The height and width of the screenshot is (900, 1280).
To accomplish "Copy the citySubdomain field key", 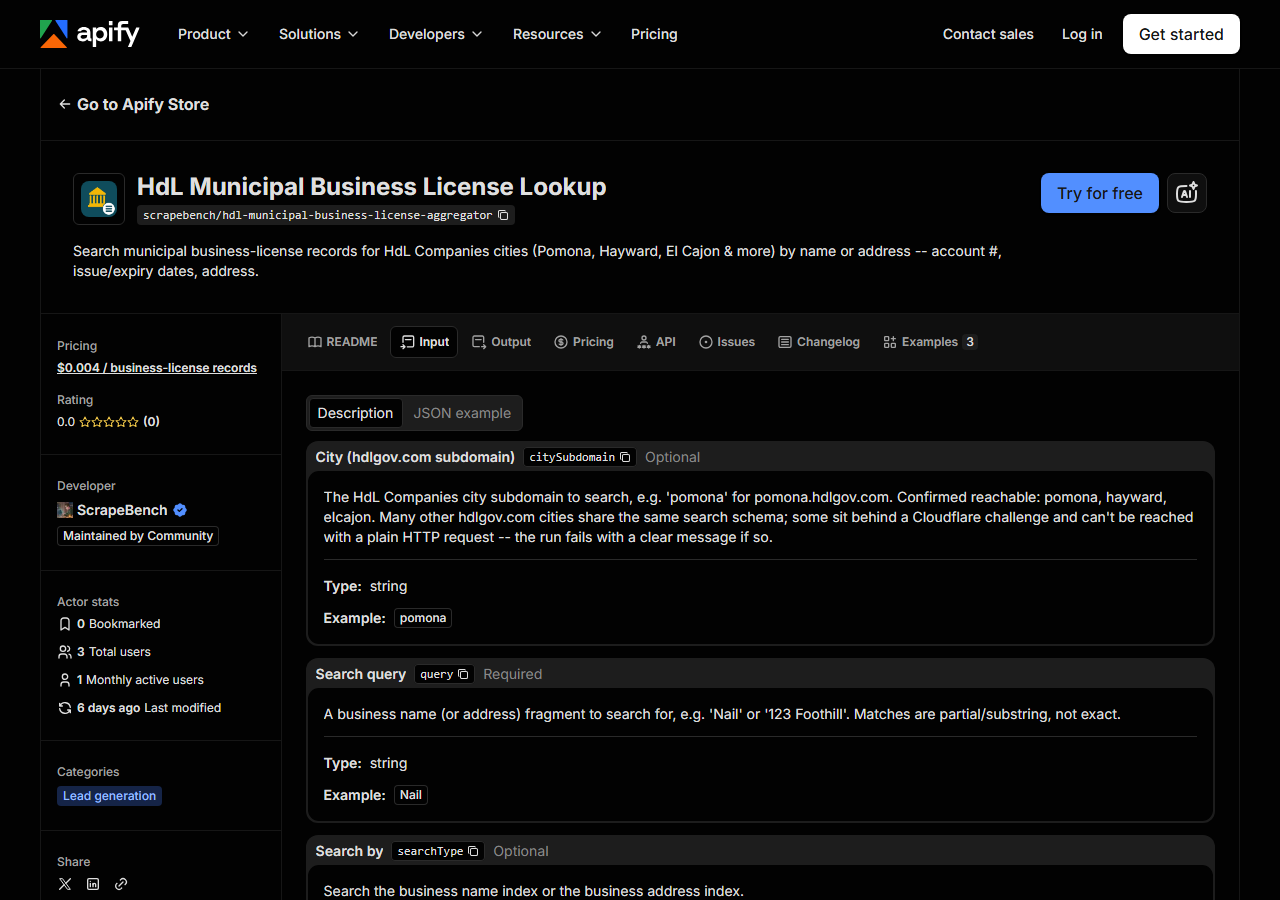I will tap(625, 457).
